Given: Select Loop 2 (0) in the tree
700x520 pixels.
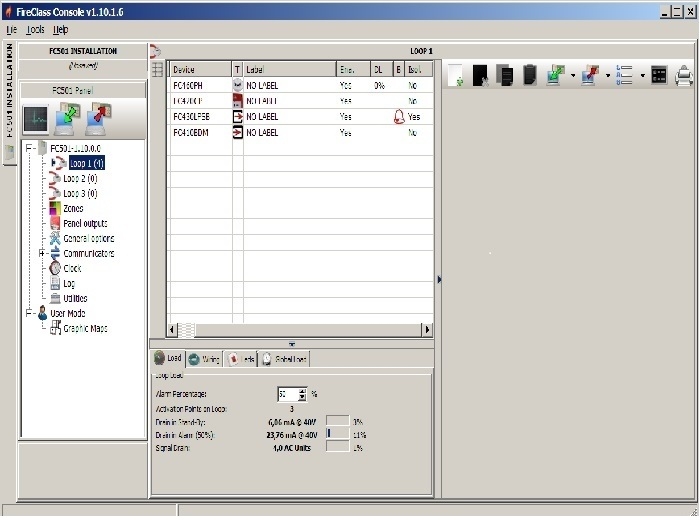Looking at the screenshot, I should pos(80,179).
